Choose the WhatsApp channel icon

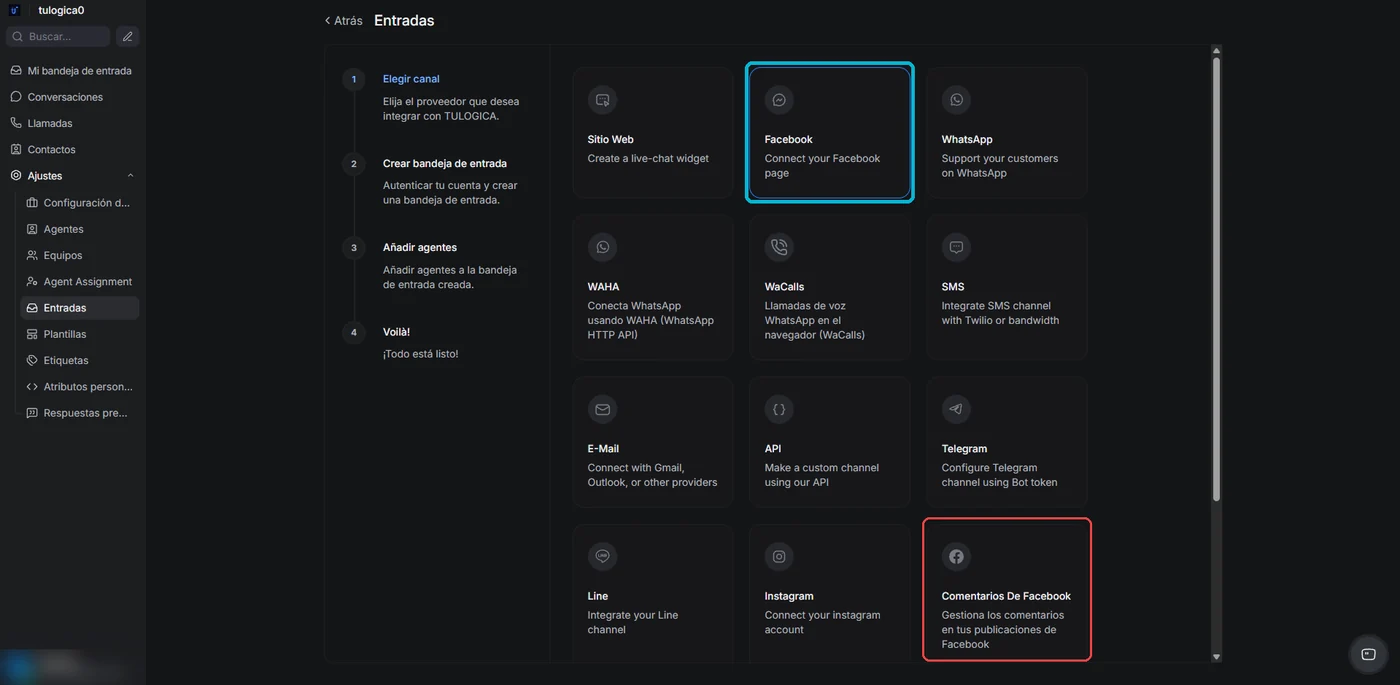click(956, 100)
